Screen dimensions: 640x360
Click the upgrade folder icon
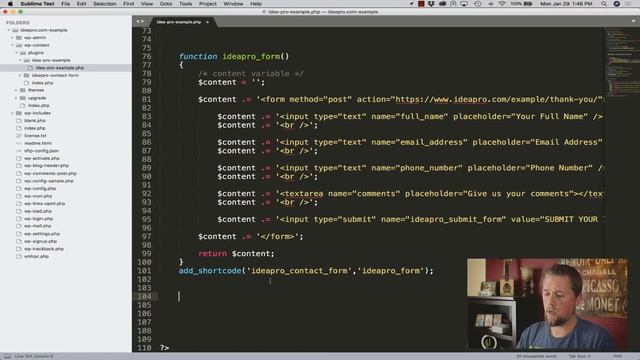tap(23, 98)
